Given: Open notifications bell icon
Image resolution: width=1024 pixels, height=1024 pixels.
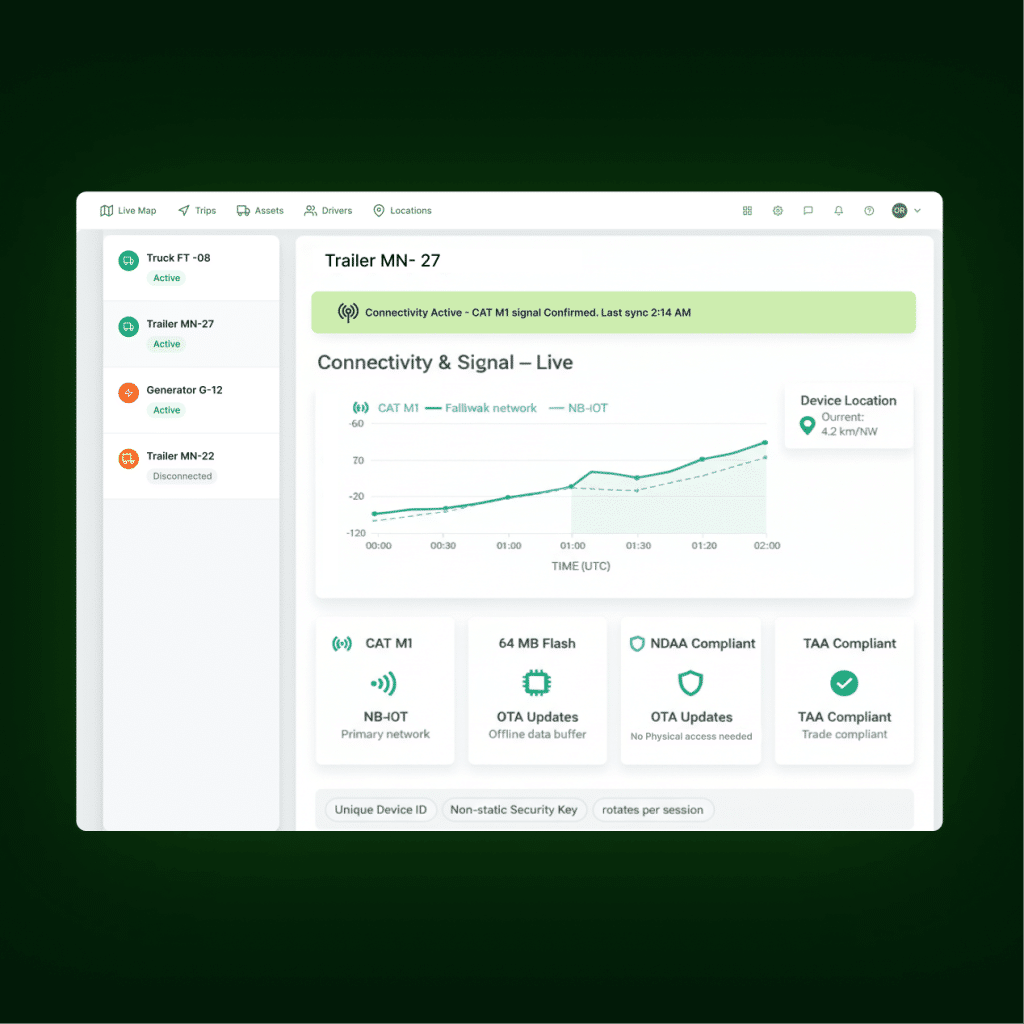Looking at the screenshot, I should (x=839, y=211).
